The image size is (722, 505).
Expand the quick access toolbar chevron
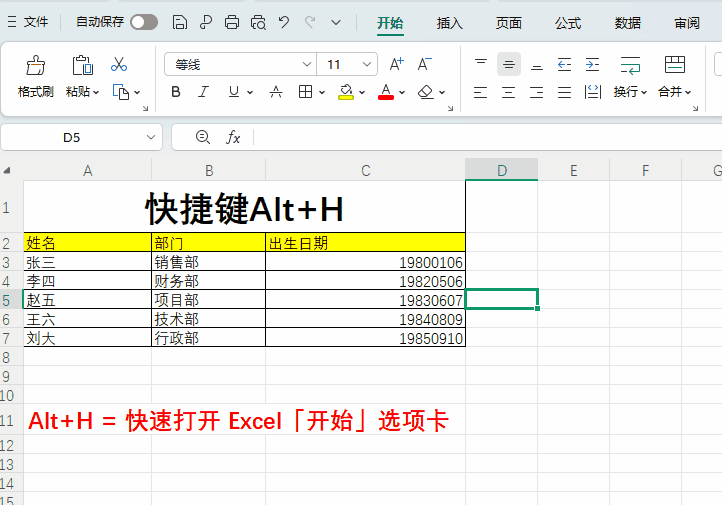(336, 22)
